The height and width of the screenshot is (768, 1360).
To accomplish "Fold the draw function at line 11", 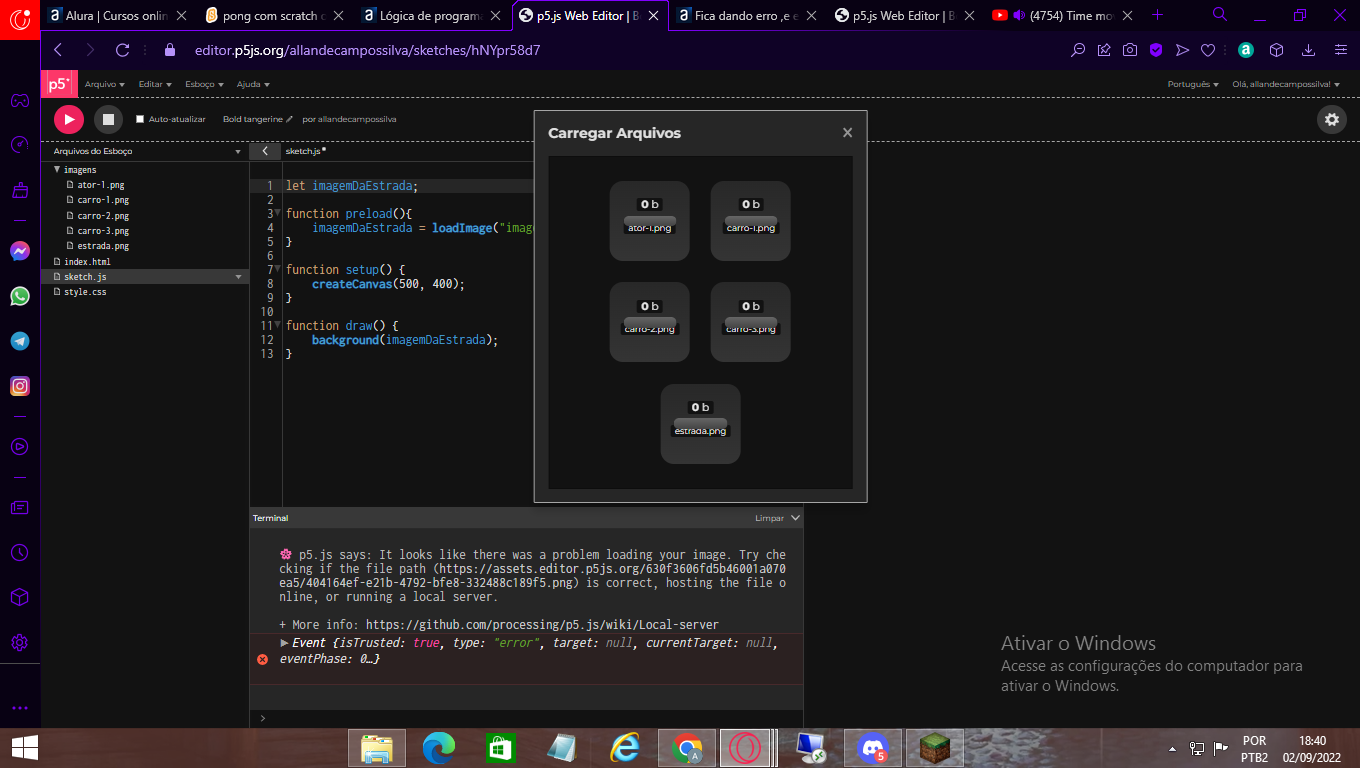I will point(278,326).
